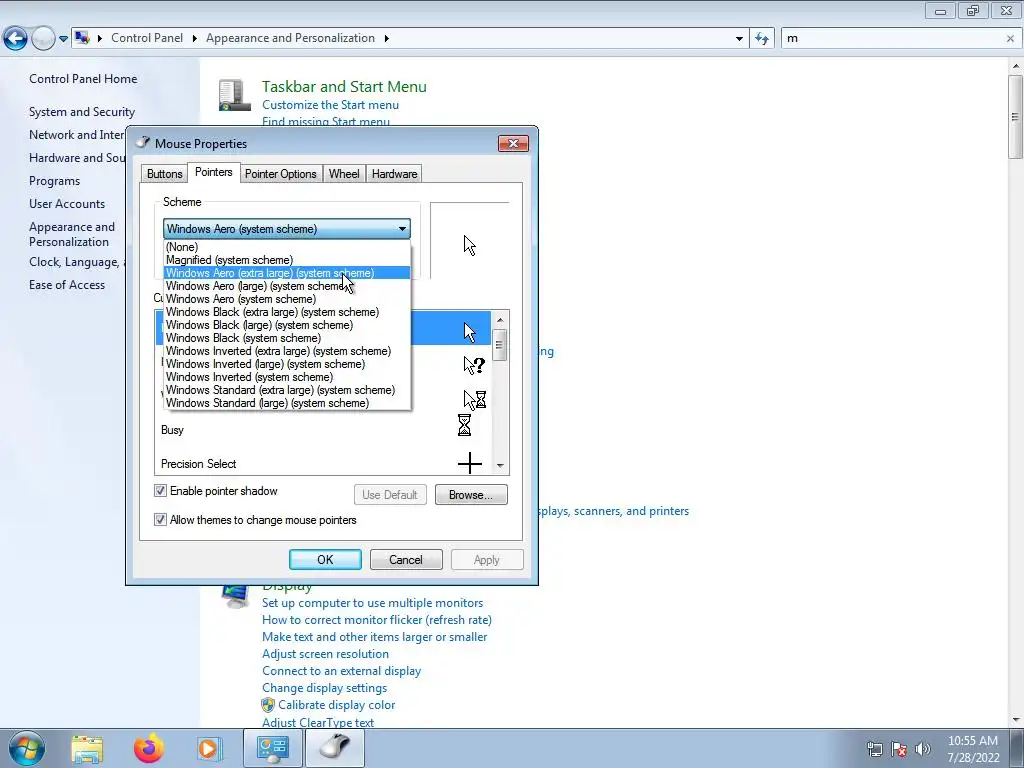The image size is (1024, 768).
Task: Open the Action Center flag icon
Action: [899, 749]
